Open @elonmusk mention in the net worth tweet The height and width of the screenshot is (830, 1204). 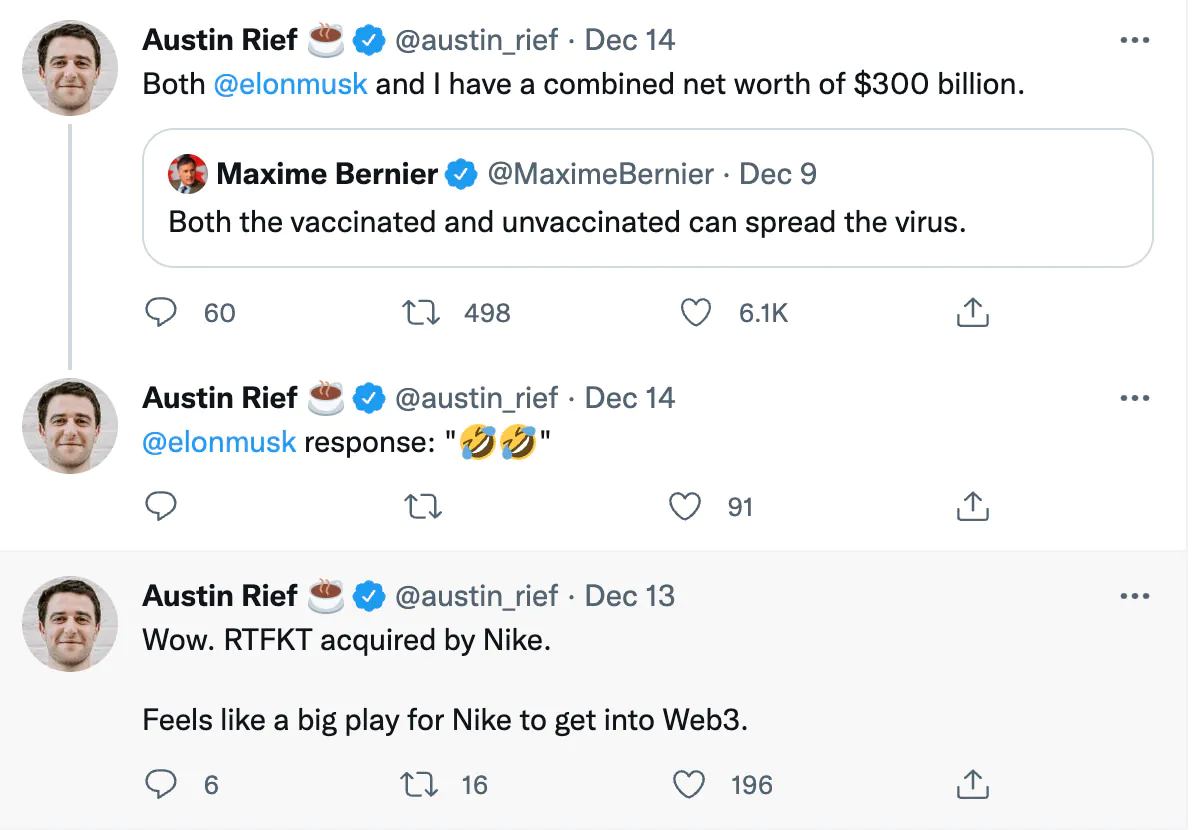291,83
